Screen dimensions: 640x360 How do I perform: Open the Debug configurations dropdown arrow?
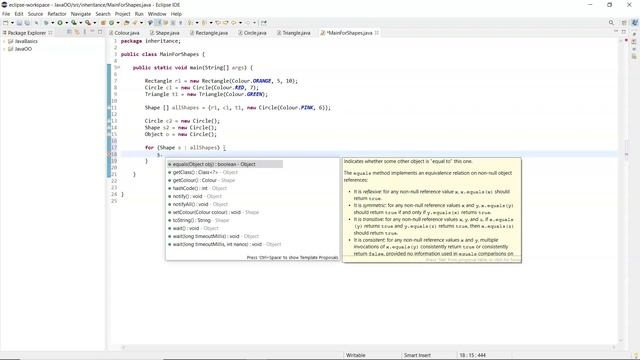tap(53, 23)
